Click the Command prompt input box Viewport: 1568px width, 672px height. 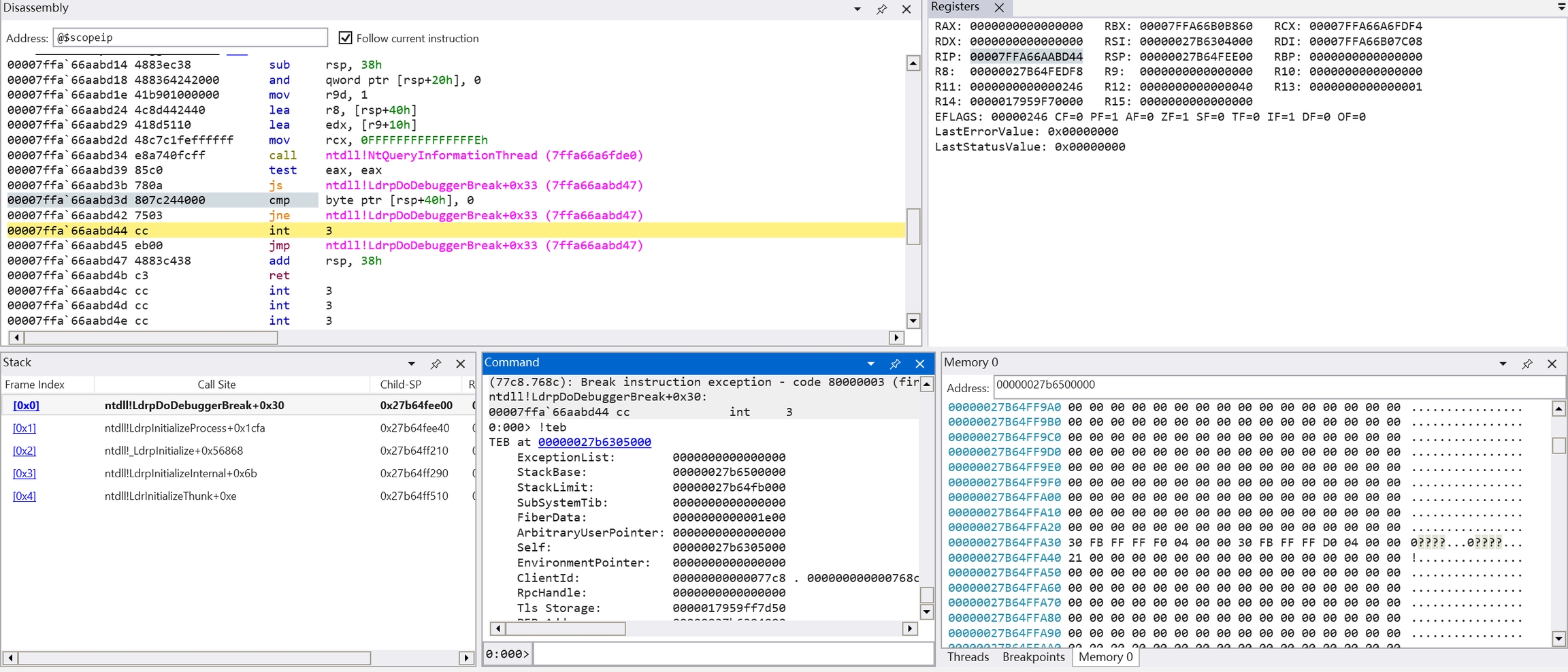pyautogui.click(x=732, y=654)
